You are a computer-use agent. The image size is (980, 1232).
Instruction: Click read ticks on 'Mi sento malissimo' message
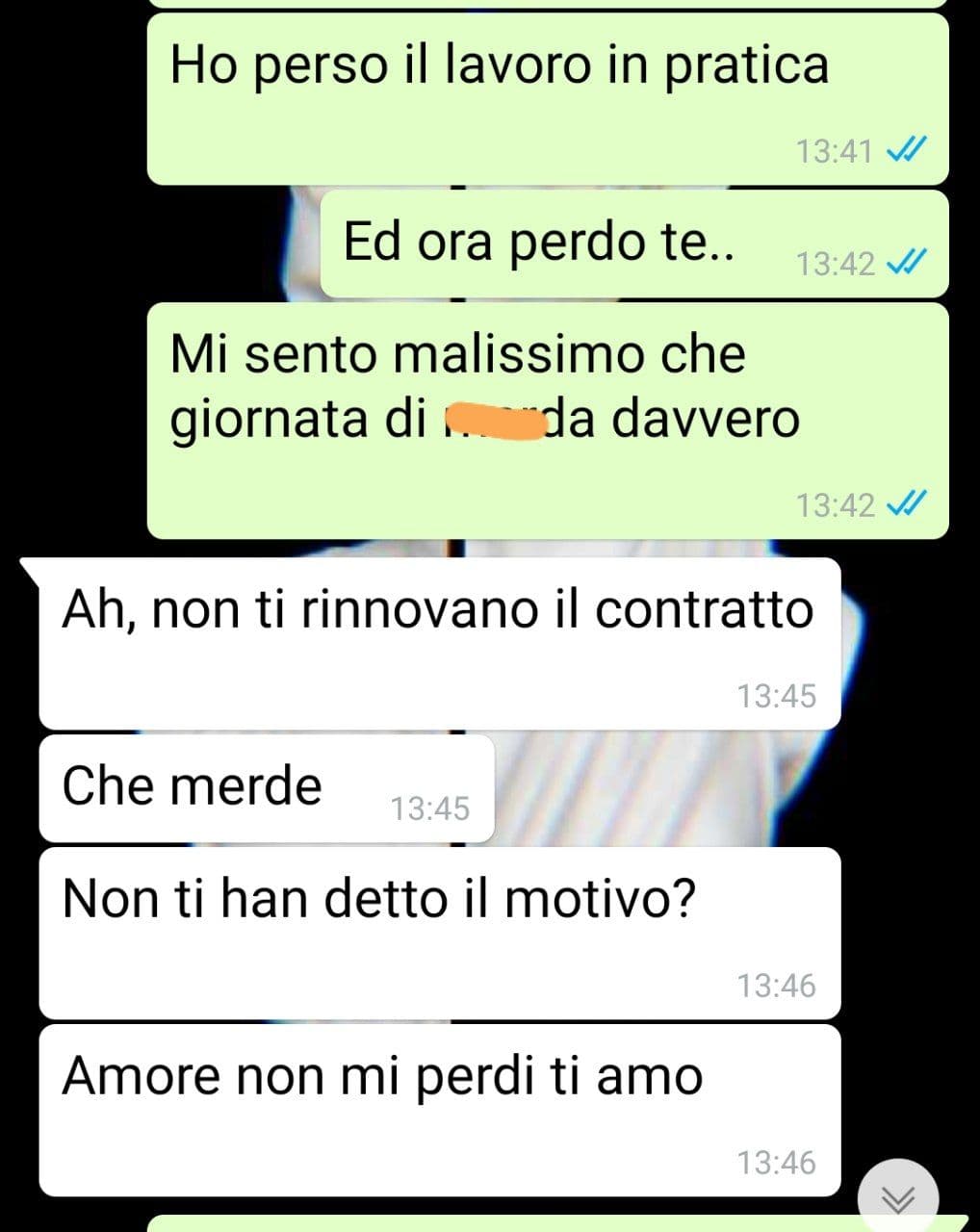[905, 503]
